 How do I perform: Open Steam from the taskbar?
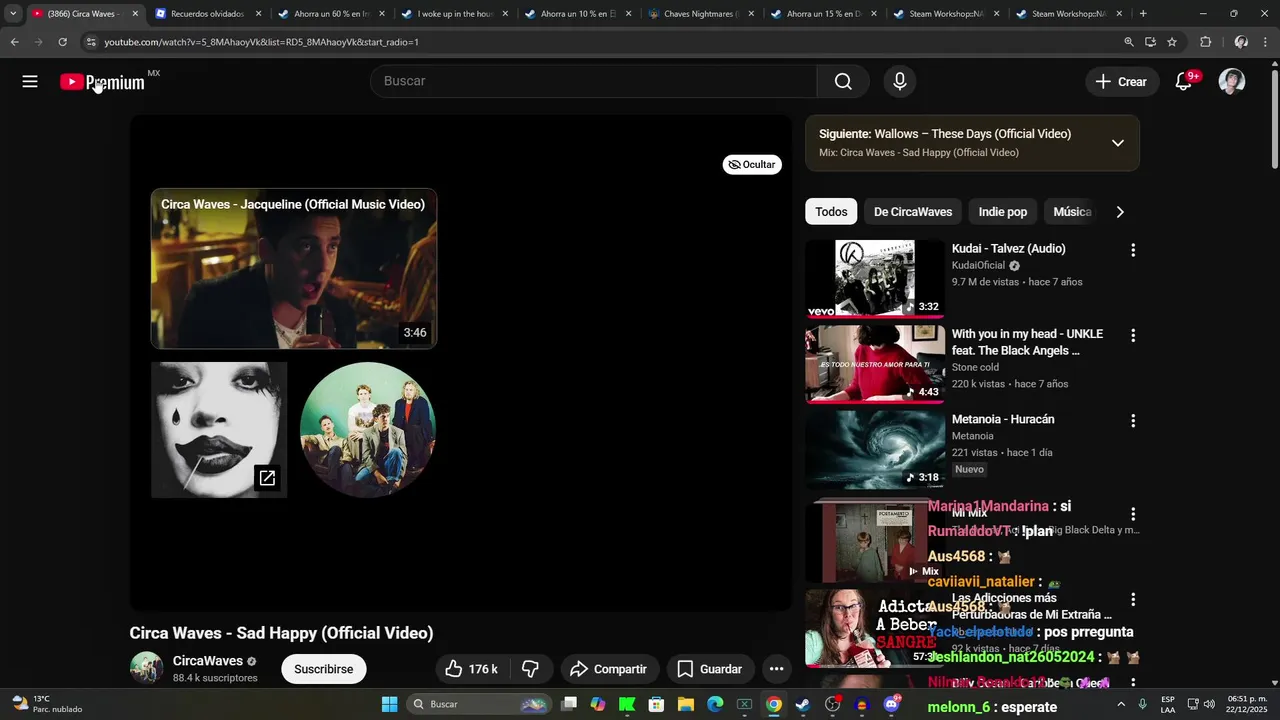click(x=802, y=704)
